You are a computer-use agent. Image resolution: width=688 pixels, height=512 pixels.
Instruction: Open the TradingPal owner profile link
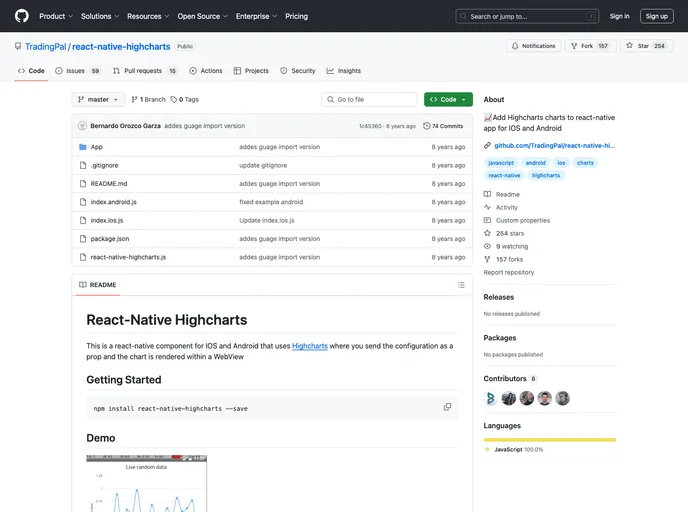[x=46, y=47]
